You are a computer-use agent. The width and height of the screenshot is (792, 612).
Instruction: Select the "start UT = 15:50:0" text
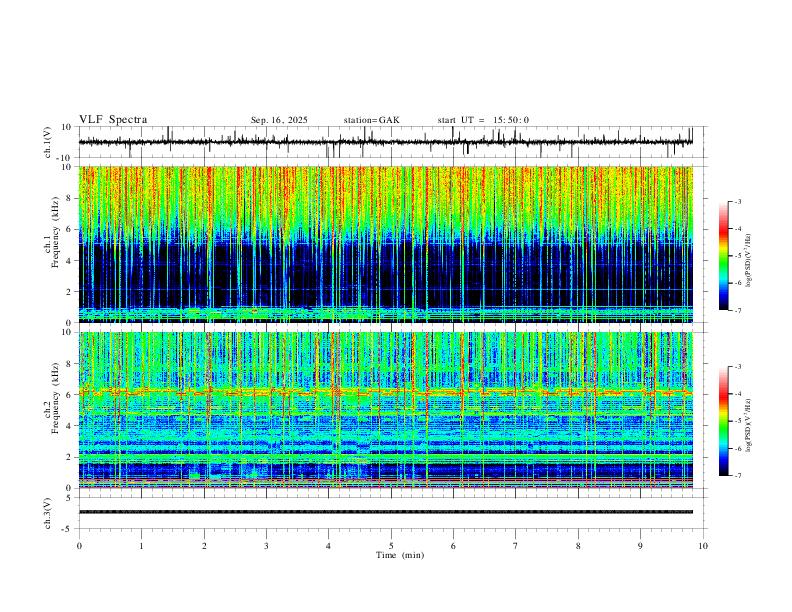pyautogui.click(x=483, y=120)
